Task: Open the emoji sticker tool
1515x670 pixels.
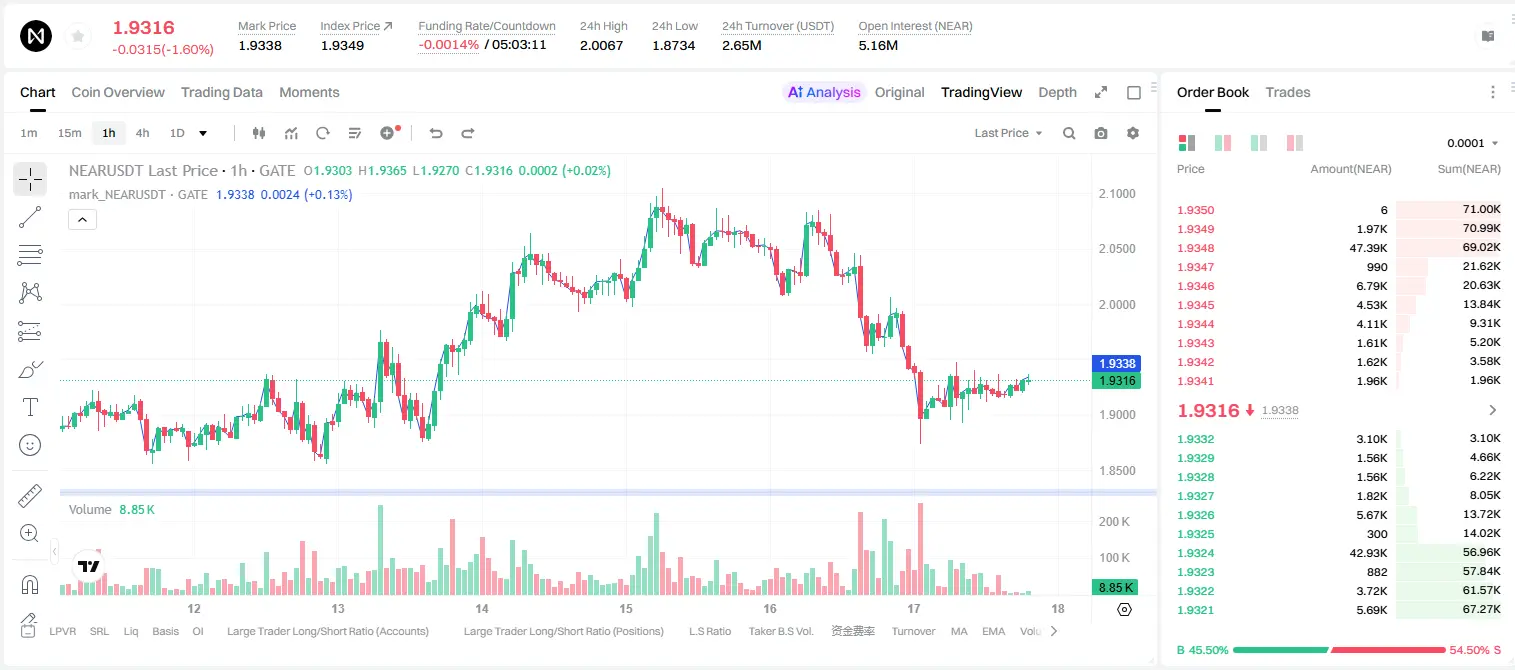Action: (x=30, y=445)
